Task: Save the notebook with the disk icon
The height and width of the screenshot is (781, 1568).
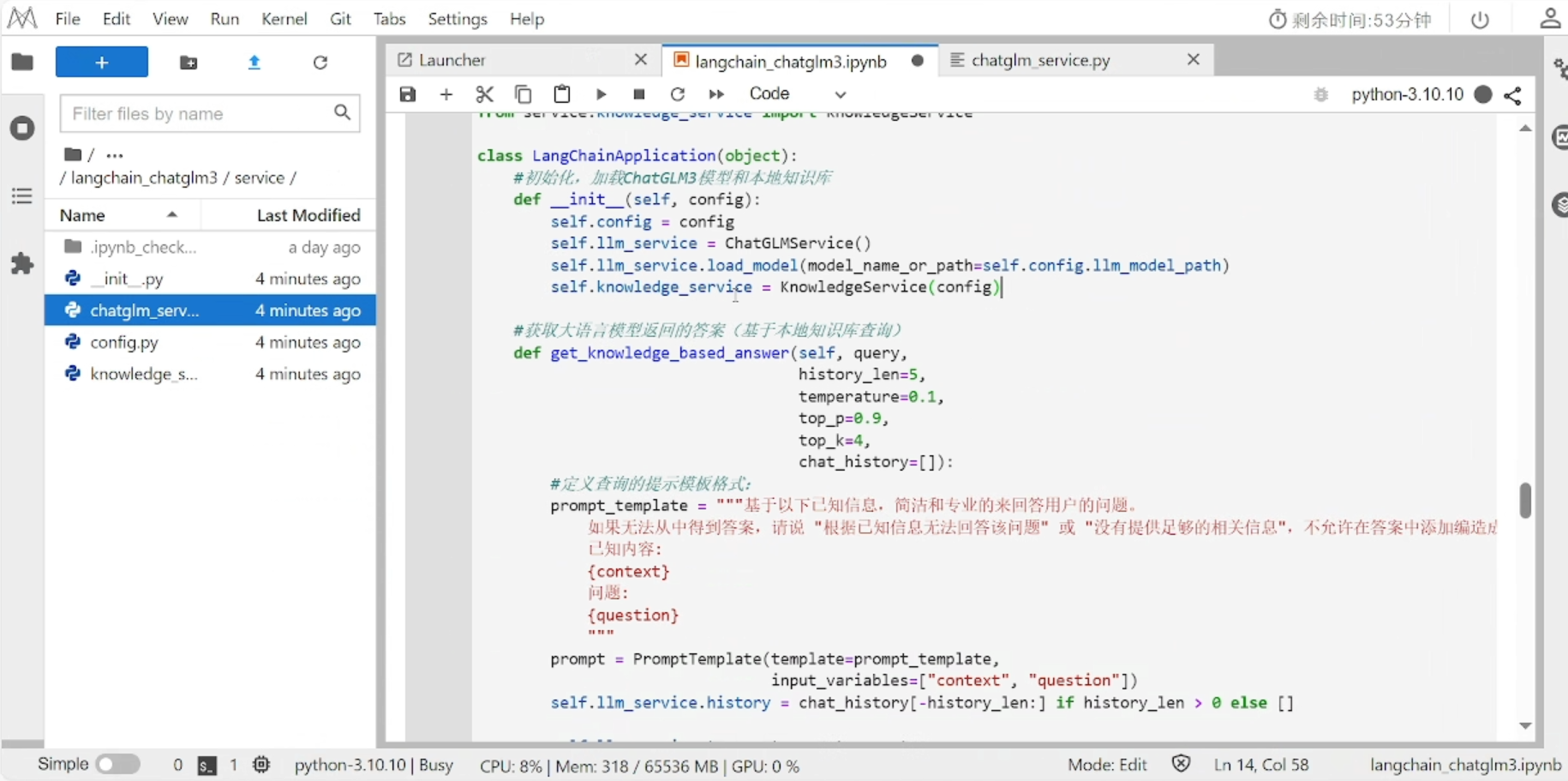Action: [408, 94]
